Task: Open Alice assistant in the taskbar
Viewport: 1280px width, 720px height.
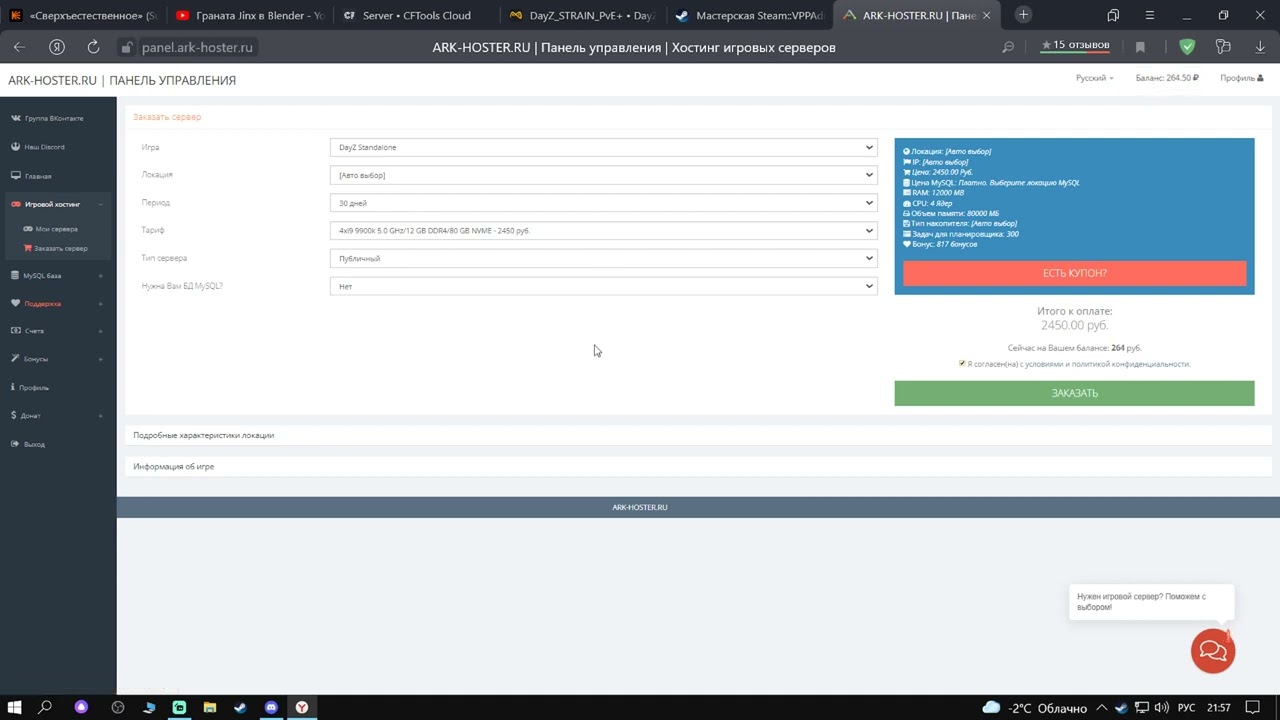Action: pyautogui.click(x=82, y=707)
